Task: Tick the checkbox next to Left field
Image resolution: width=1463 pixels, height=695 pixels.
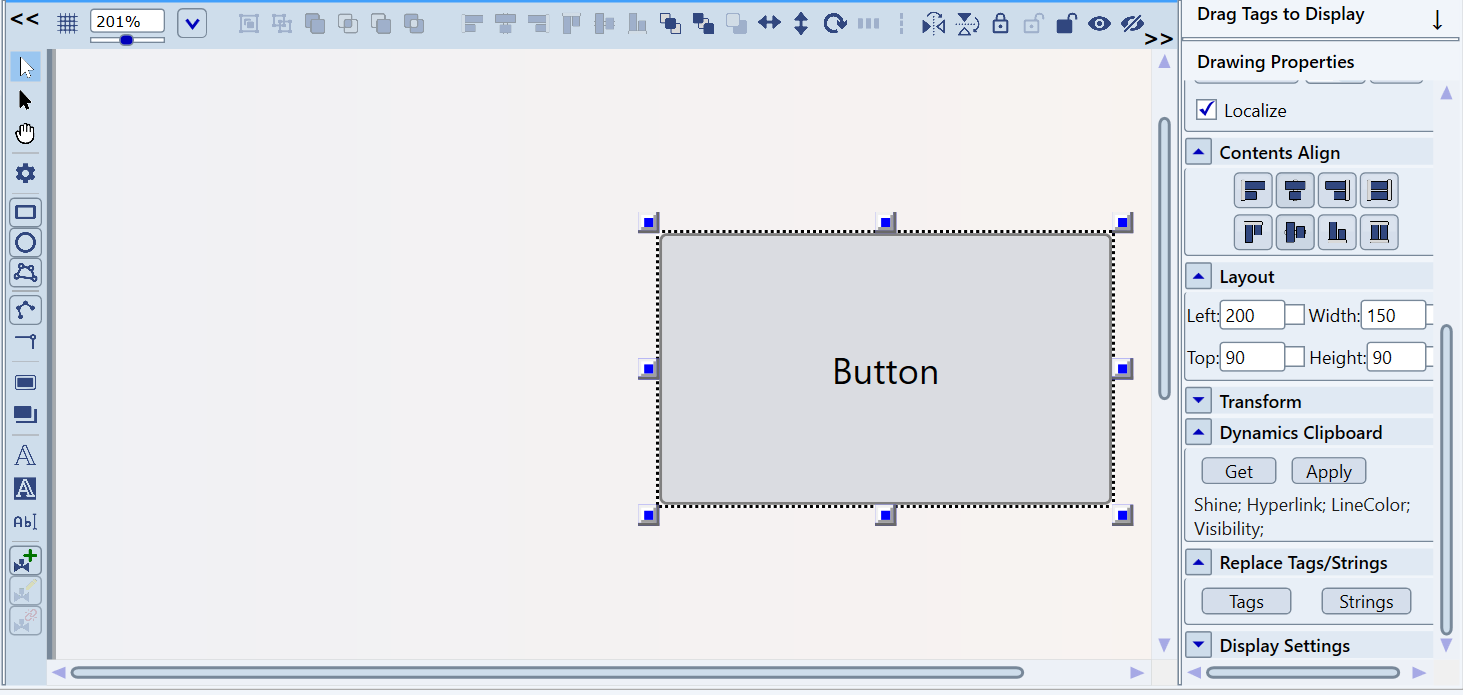Action: click(x=1295, y=315)
